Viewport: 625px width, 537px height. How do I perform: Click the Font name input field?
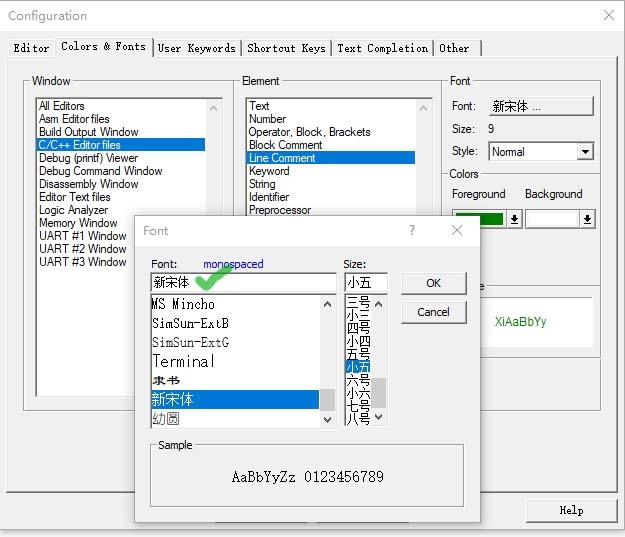click(244, 283)
